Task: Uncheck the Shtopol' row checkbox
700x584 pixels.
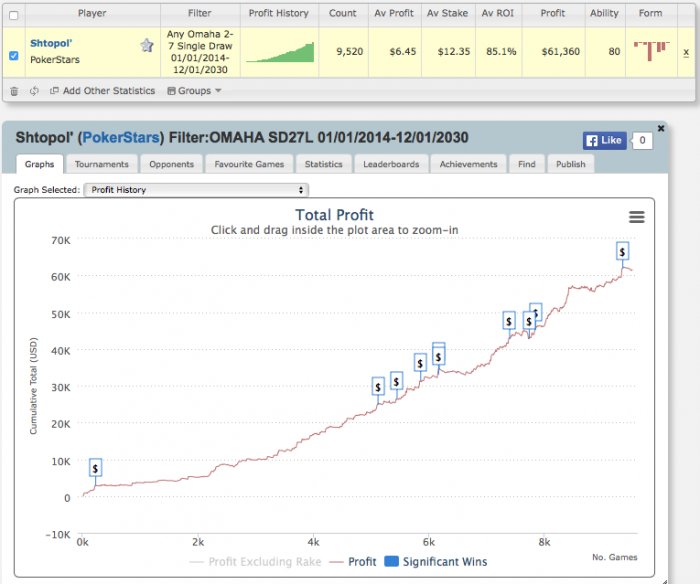Action: 13,56
